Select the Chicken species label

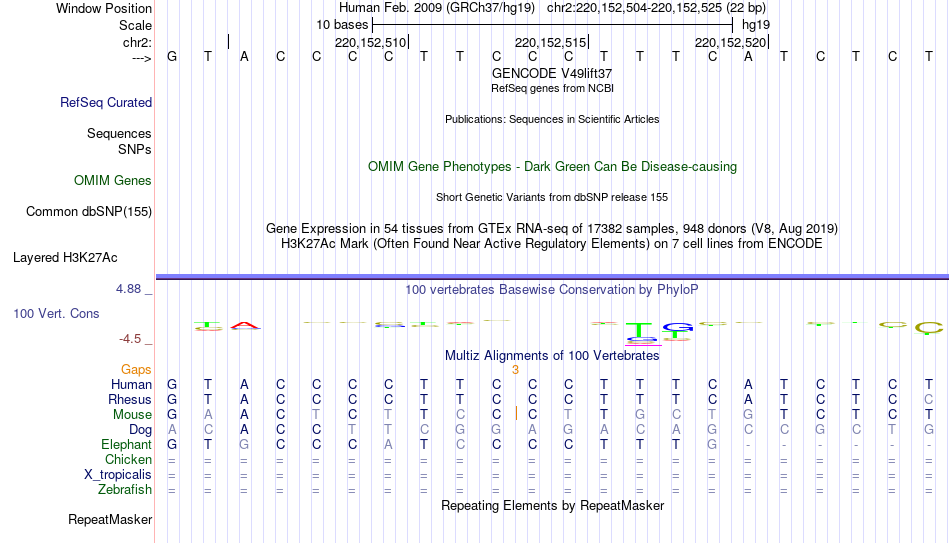[x=128, y=460]
